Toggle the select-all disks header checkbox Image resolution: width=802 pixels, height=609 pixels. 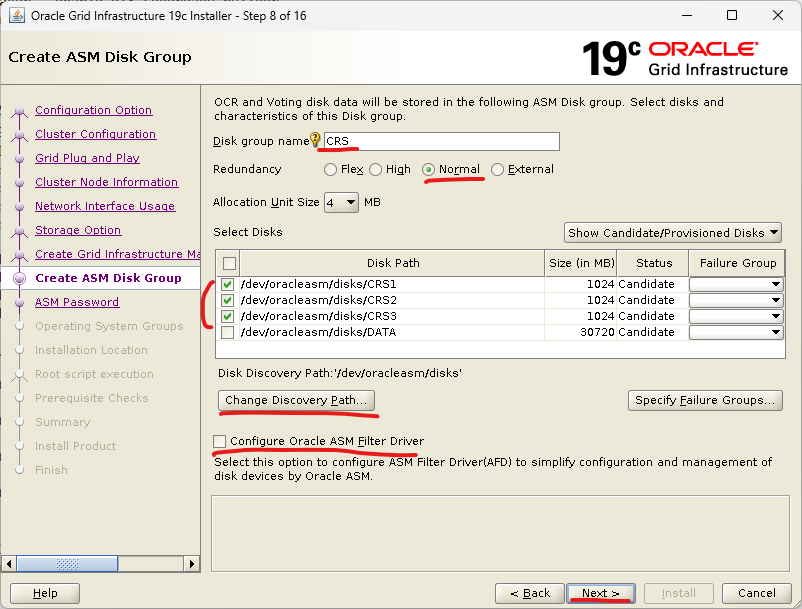[x=229, y=263]
